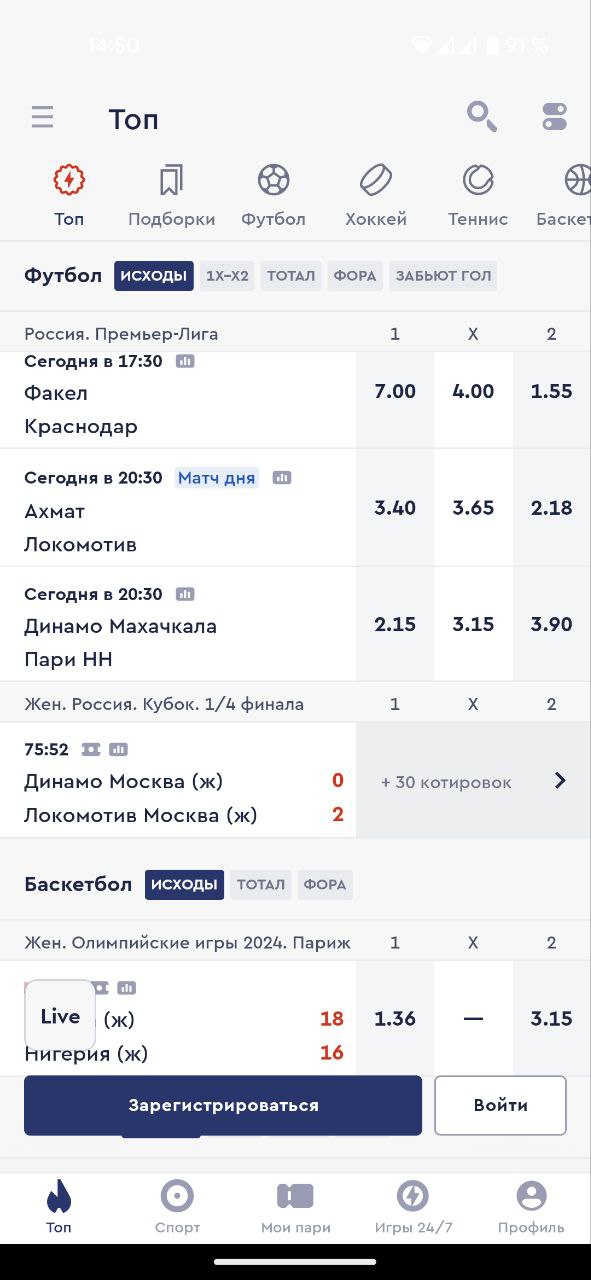591x1280 pixels.
Task: Select ЗАБЬЮТ ГОЛ filter chip
Action: 443,276
